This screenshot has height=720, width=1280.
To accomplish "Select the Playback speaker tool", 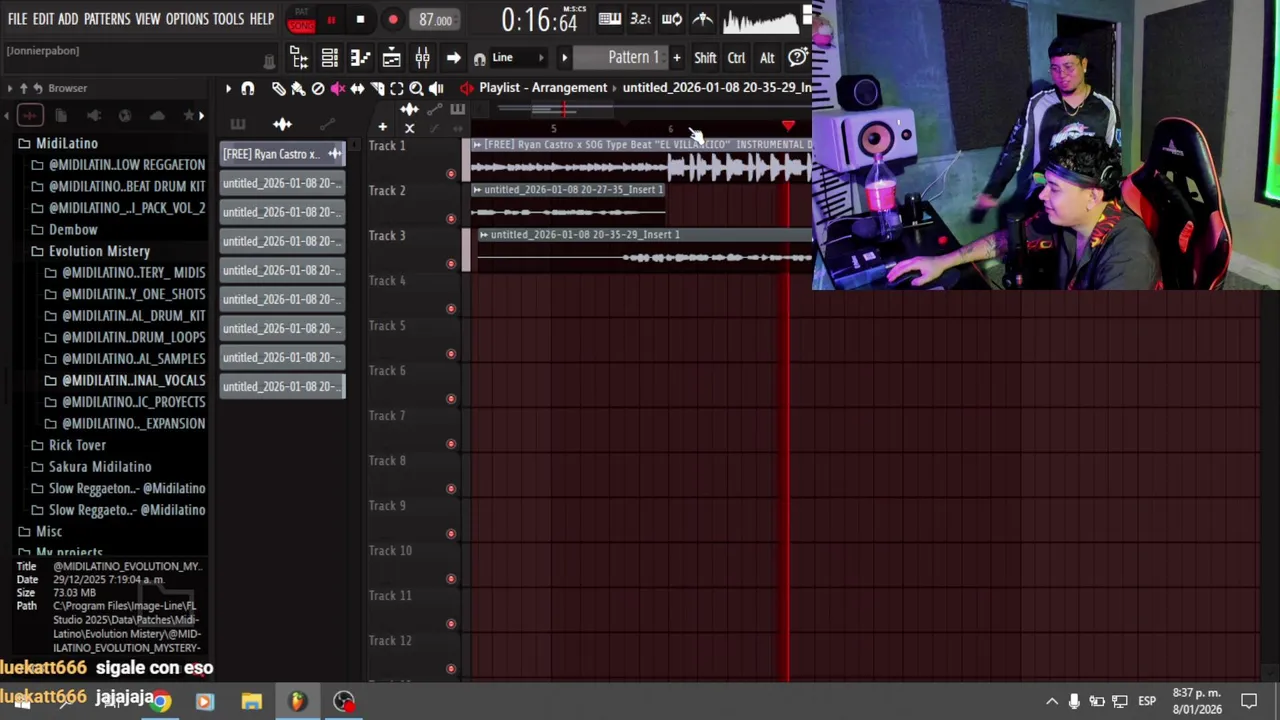I will [x=436, y=88].
